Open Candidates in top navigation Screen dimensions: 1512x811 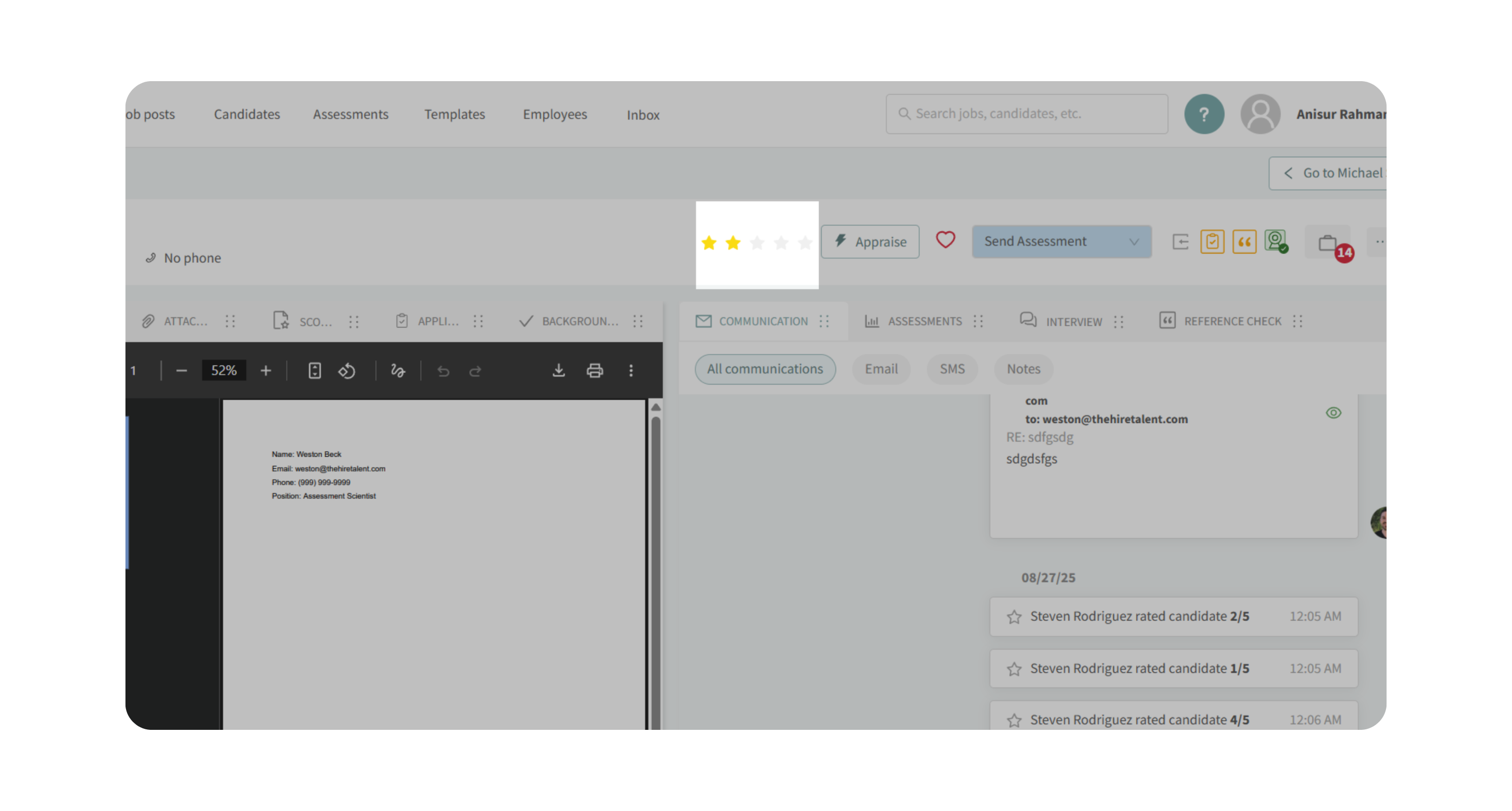pos(246,114)
